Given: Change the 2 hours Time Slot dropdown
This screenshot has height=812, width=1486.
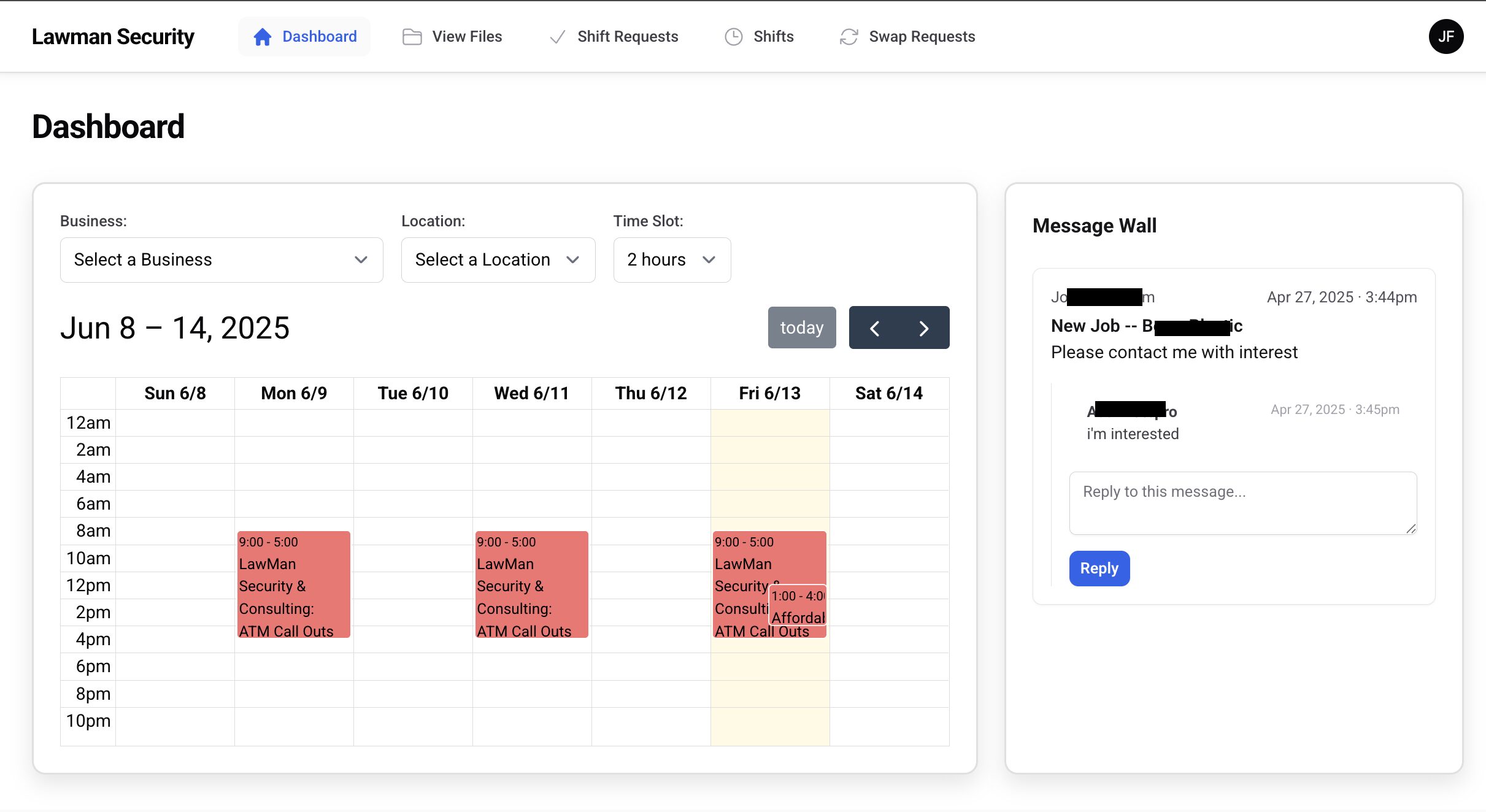Looking at the screenshot, I should coord(671,260).
